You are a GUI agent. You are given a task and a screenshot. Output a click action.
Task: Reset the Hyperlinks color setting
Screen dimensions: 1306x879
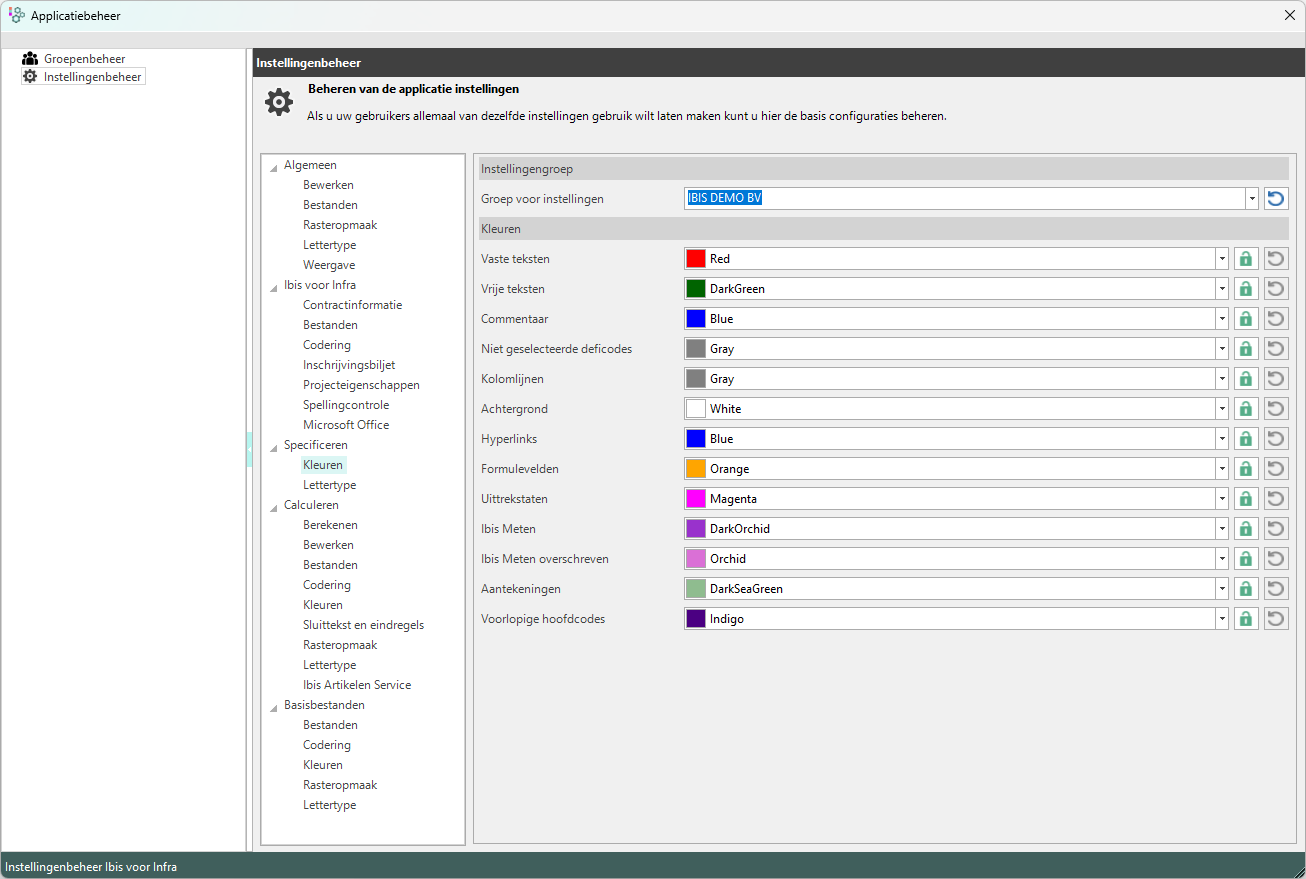1275,439
